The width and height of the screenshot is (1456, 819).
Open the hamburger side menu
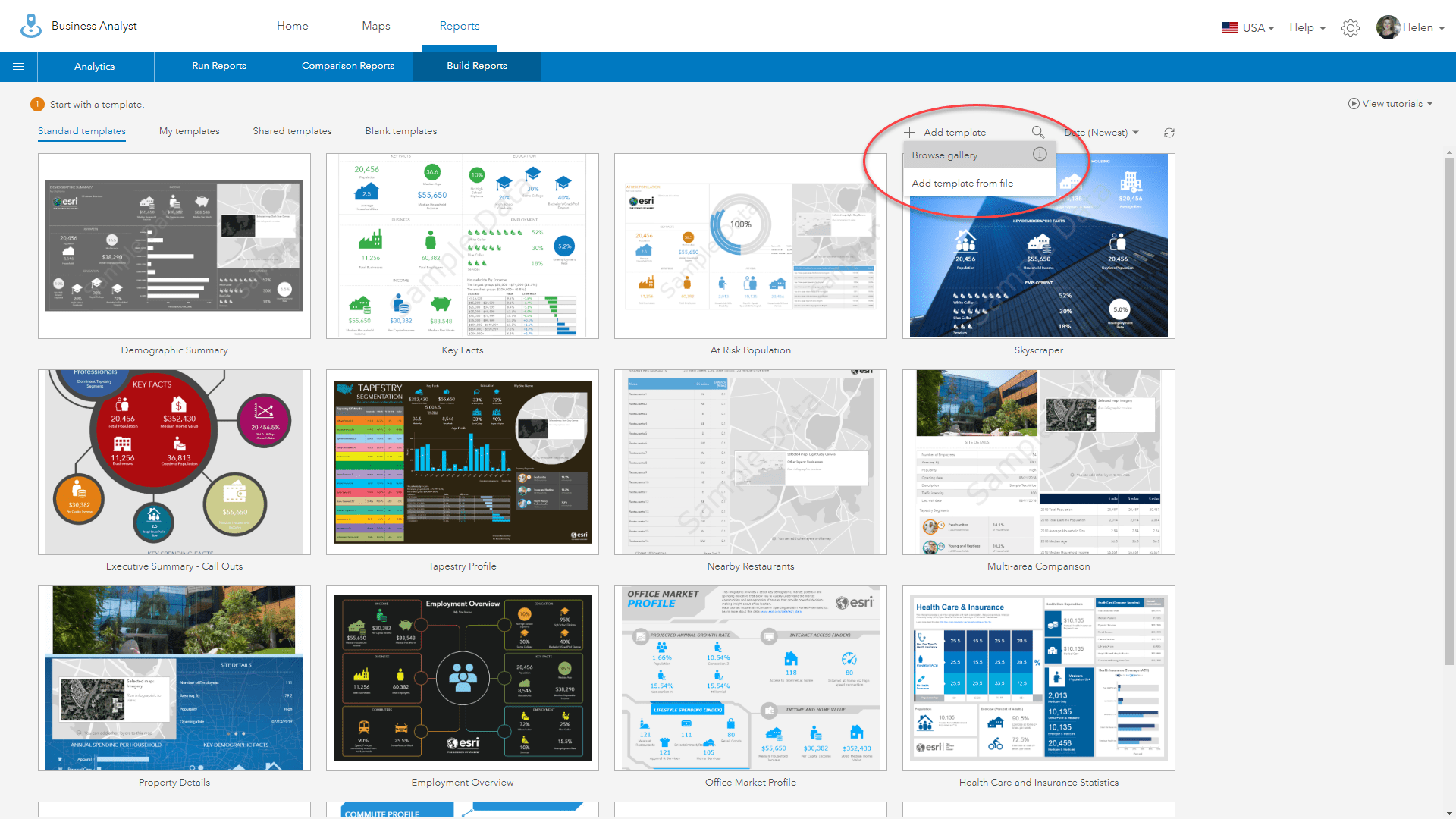[x=18, y=67]
